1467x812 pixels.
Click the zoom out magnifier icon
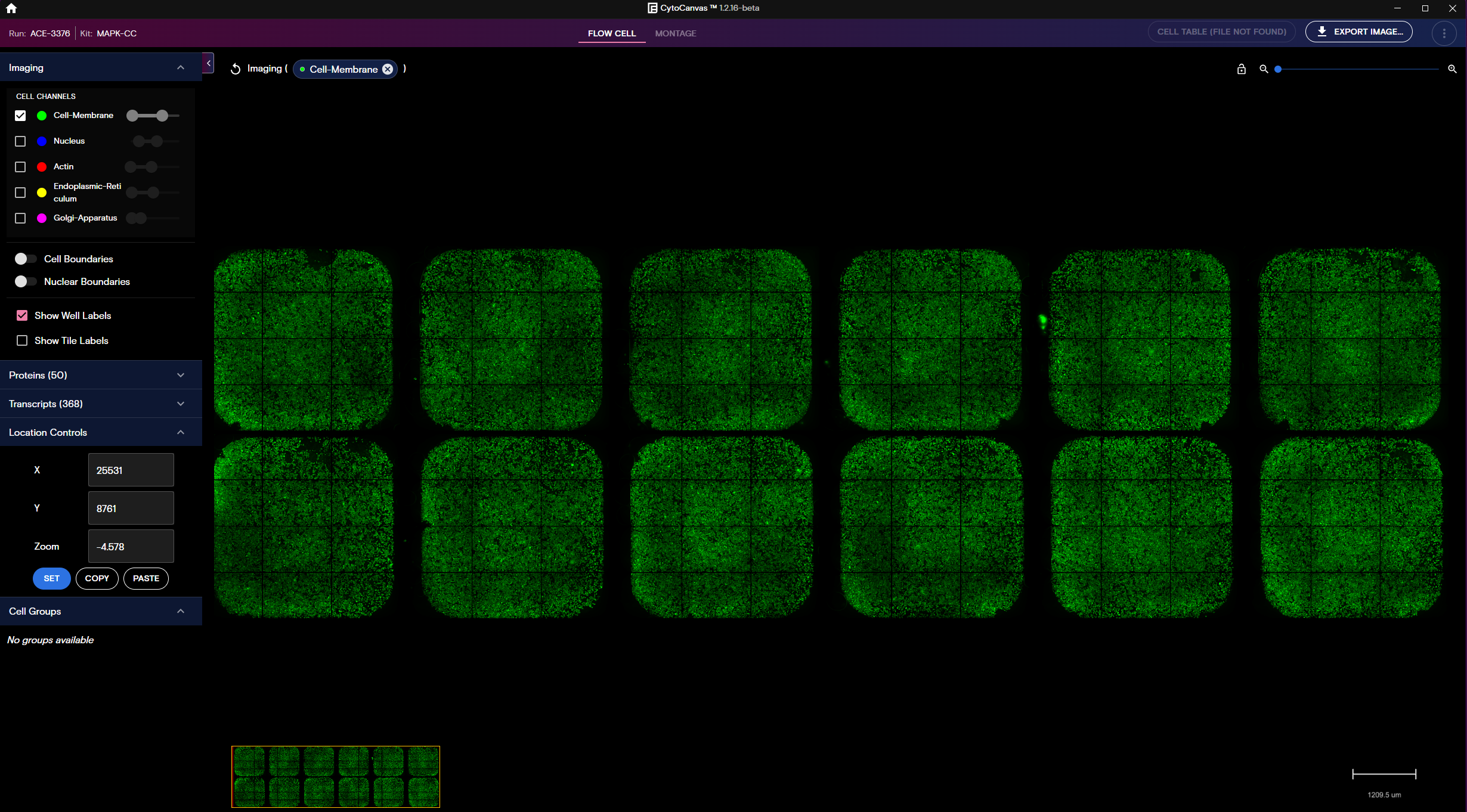(1263, 69)
